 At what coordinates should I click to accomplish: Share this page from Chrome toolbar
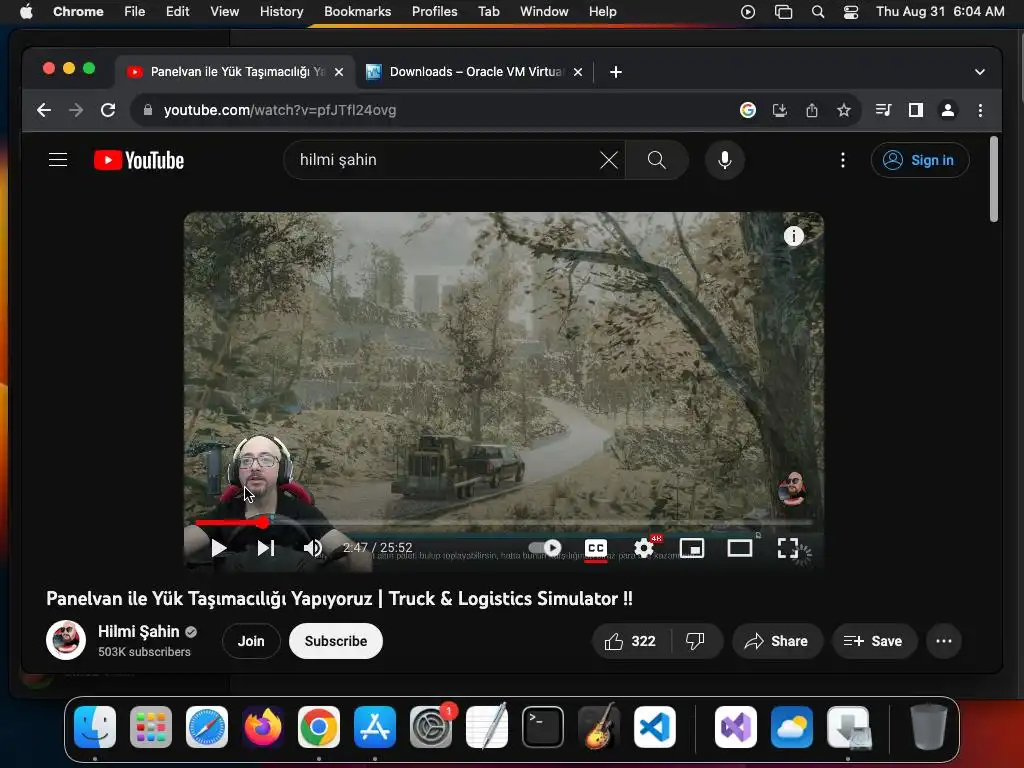pos(812,110)
